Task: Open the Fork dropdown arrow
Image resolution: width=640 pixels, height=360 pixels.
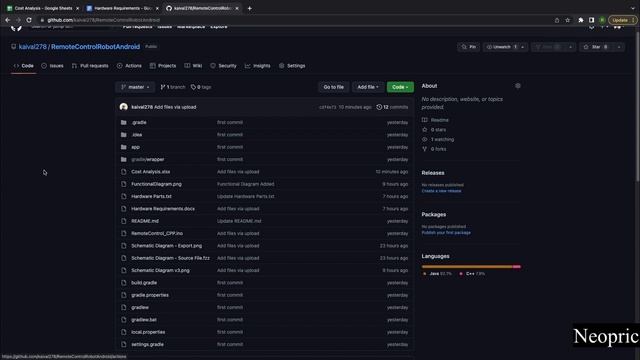Action: coord(570,47)
